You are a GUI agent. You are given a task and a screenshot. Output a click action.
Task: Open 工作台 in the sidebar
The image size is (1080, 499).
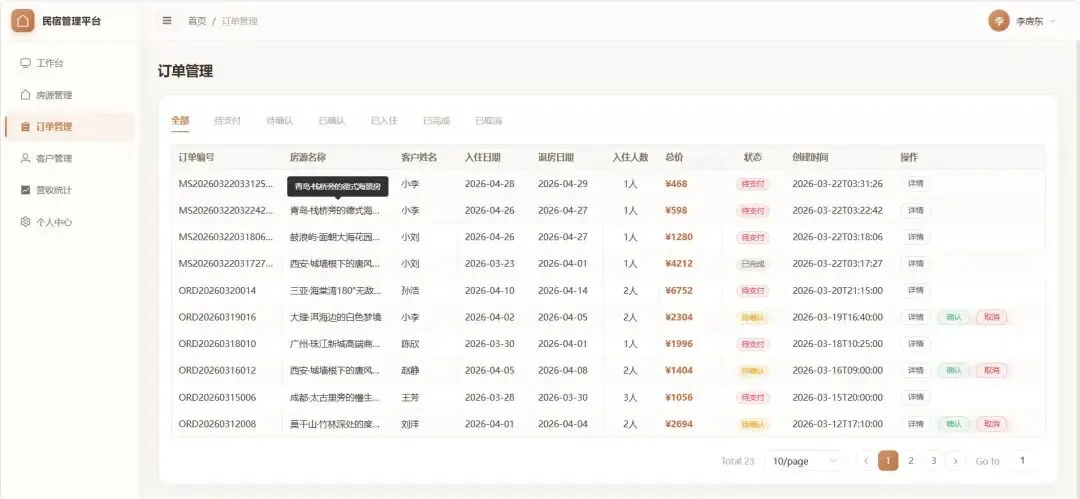(x=70, y=63)
